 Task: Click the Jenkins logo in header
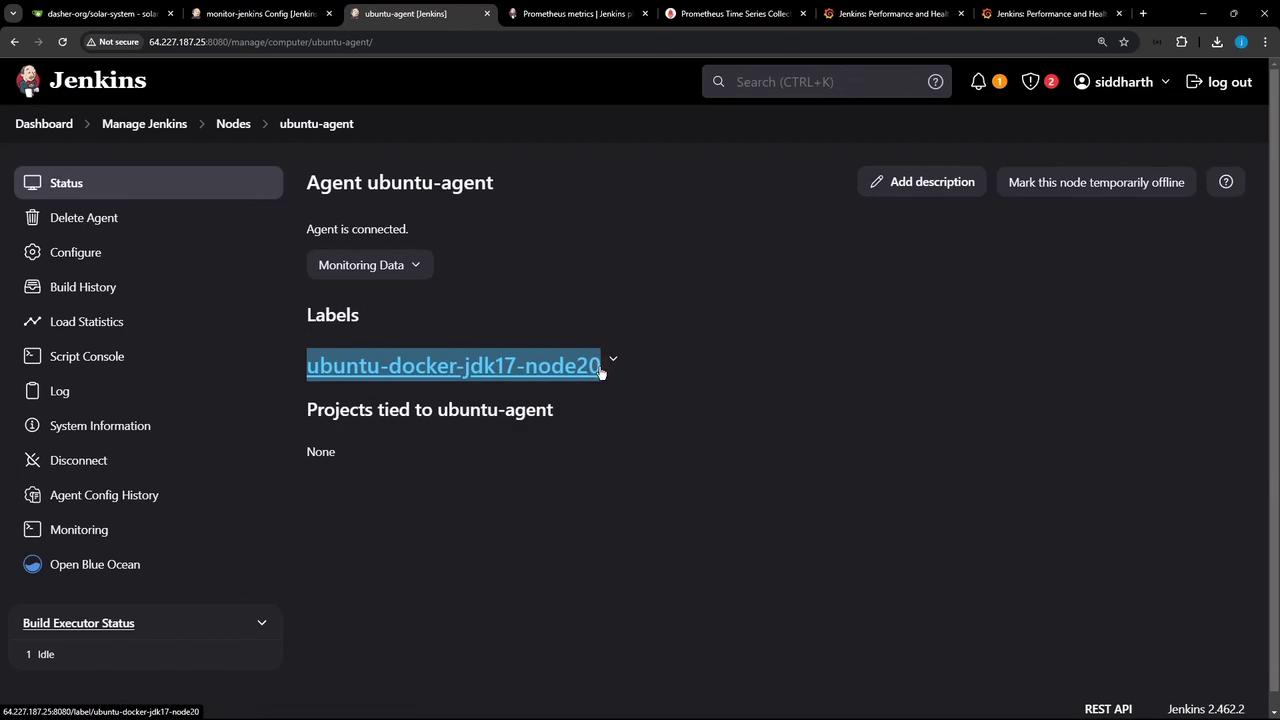pos(29,81)
